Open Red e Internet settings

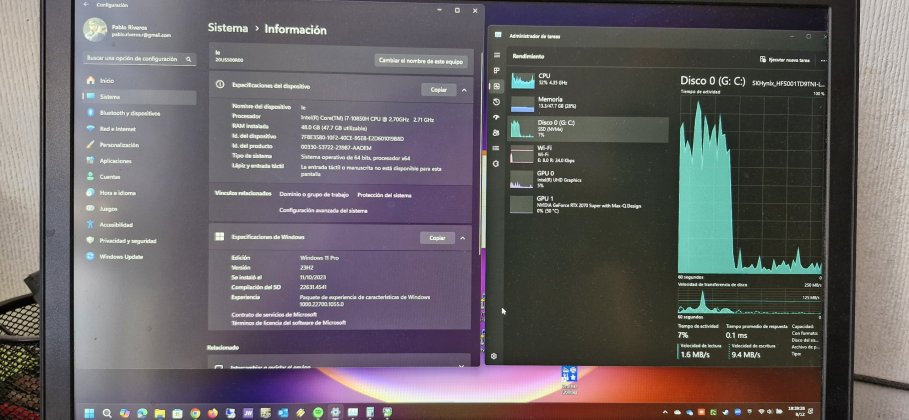click(139, 129)
